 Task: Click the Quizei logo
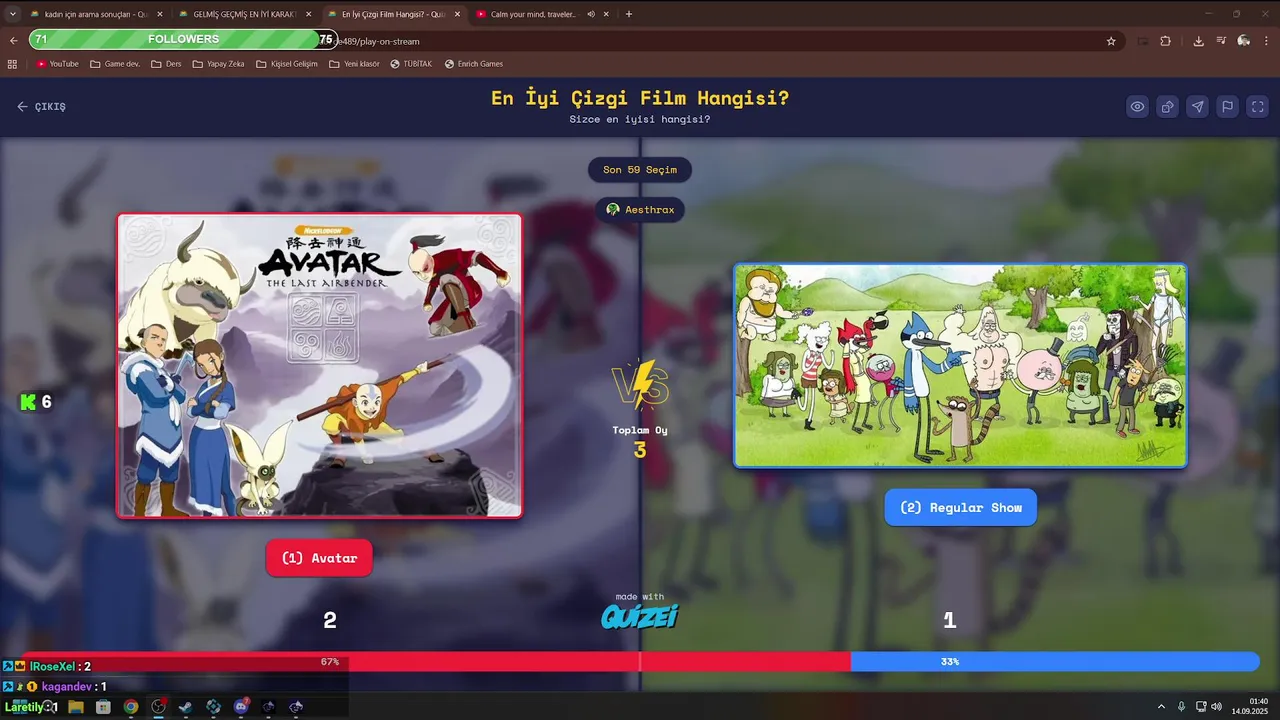pos(640,616)
